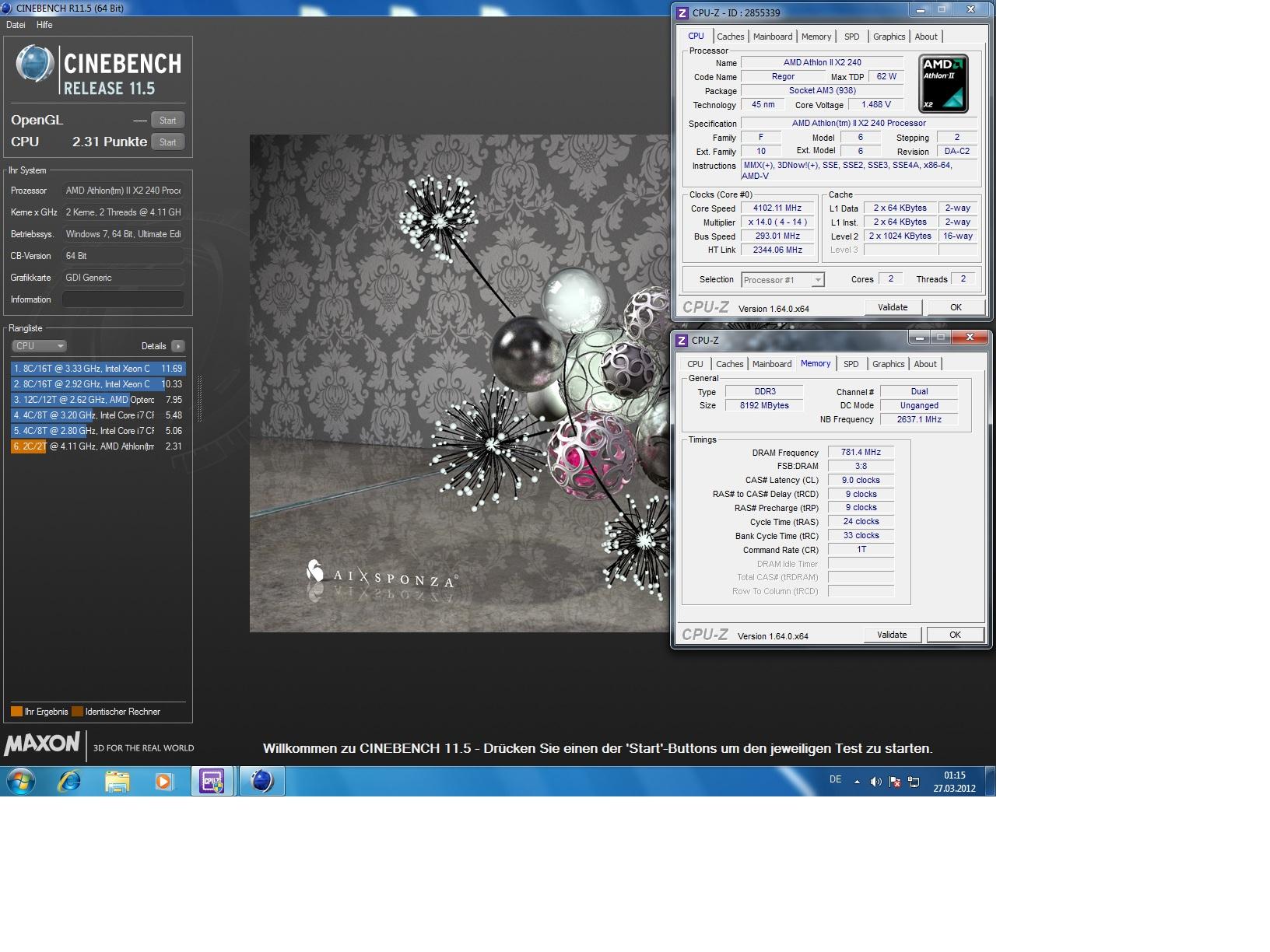The height and width of the screenshot is (952, 1270).
Task: Click the volume speaker tray icon
Action: pyautogui.click(x=875, y=782)
